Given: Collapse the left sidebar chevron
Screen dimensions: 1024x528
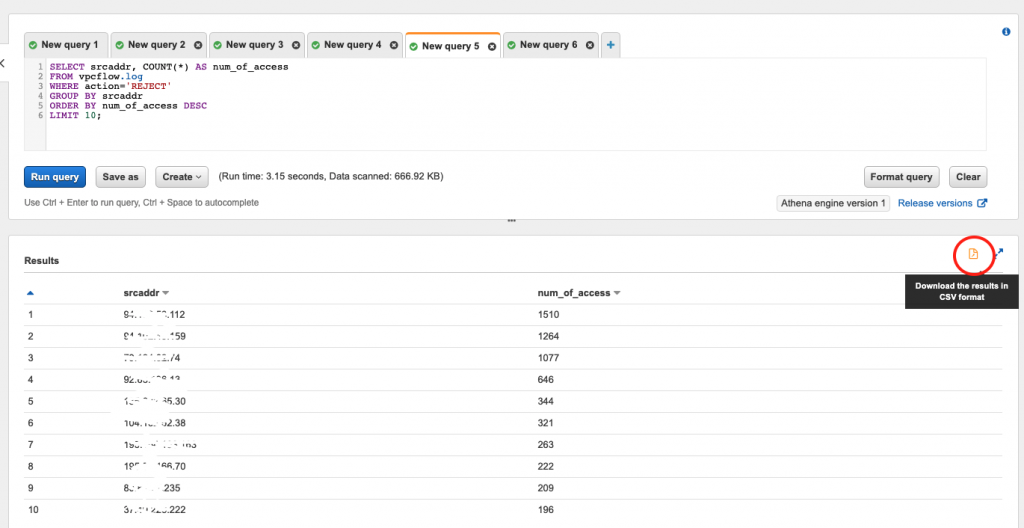Looking at the screenshot, I should (2, 63).
